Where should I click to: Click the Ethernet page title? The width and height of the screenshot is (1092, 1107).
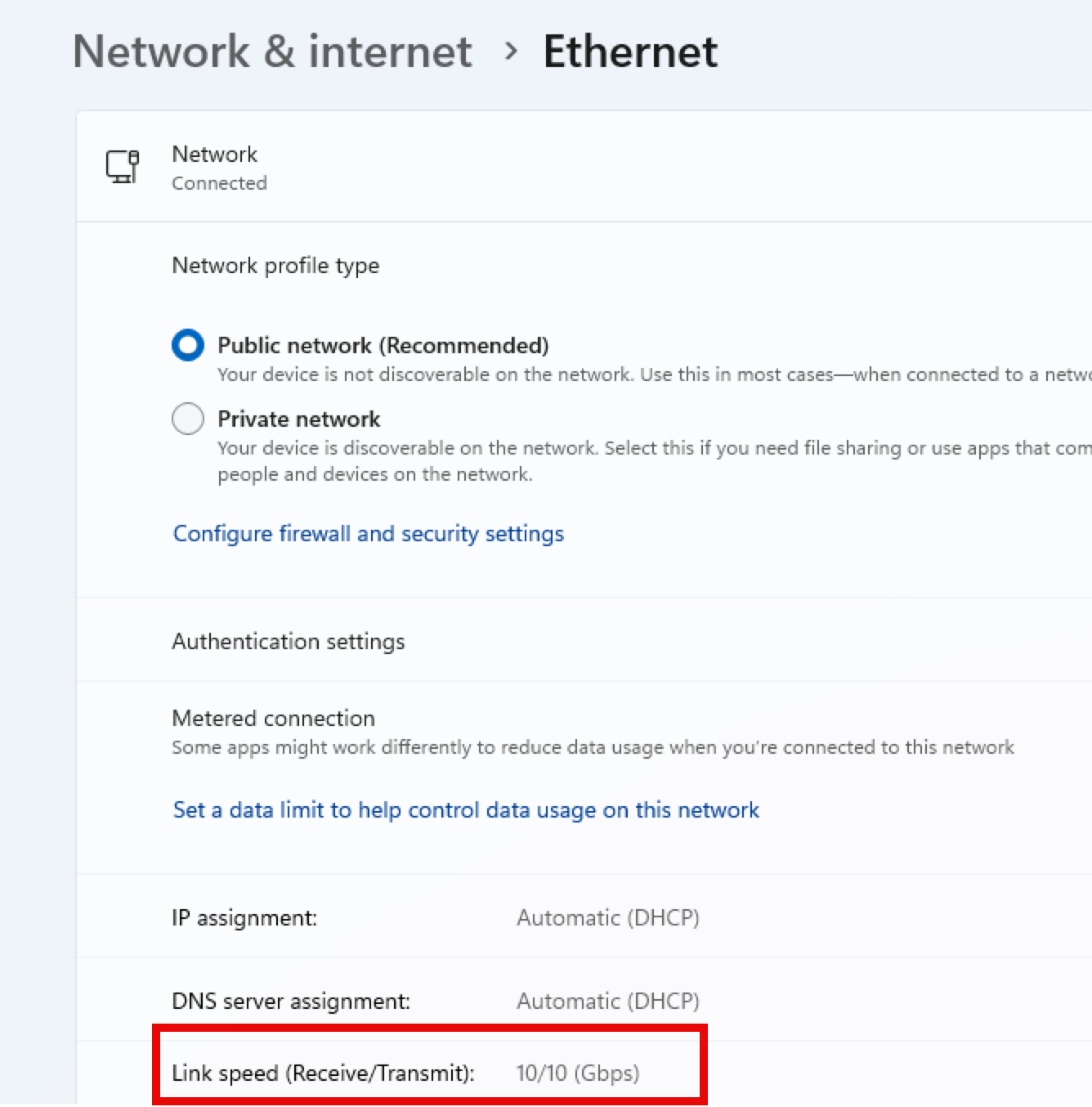pyautogui.click(x=630, y=52)
